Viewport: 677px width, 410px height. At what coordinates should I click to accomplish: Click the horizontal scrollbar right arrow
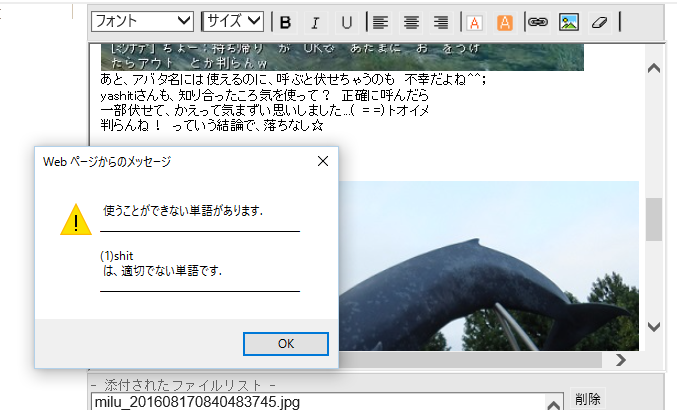click(620, 359)
